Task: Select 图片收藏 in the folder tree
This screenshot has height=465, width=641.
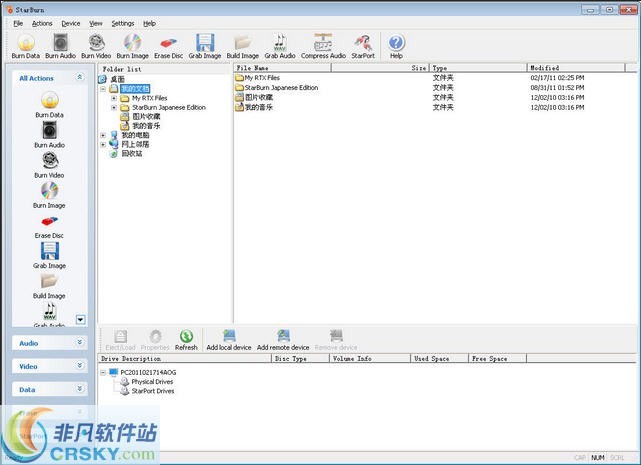Action: [146, 117]
